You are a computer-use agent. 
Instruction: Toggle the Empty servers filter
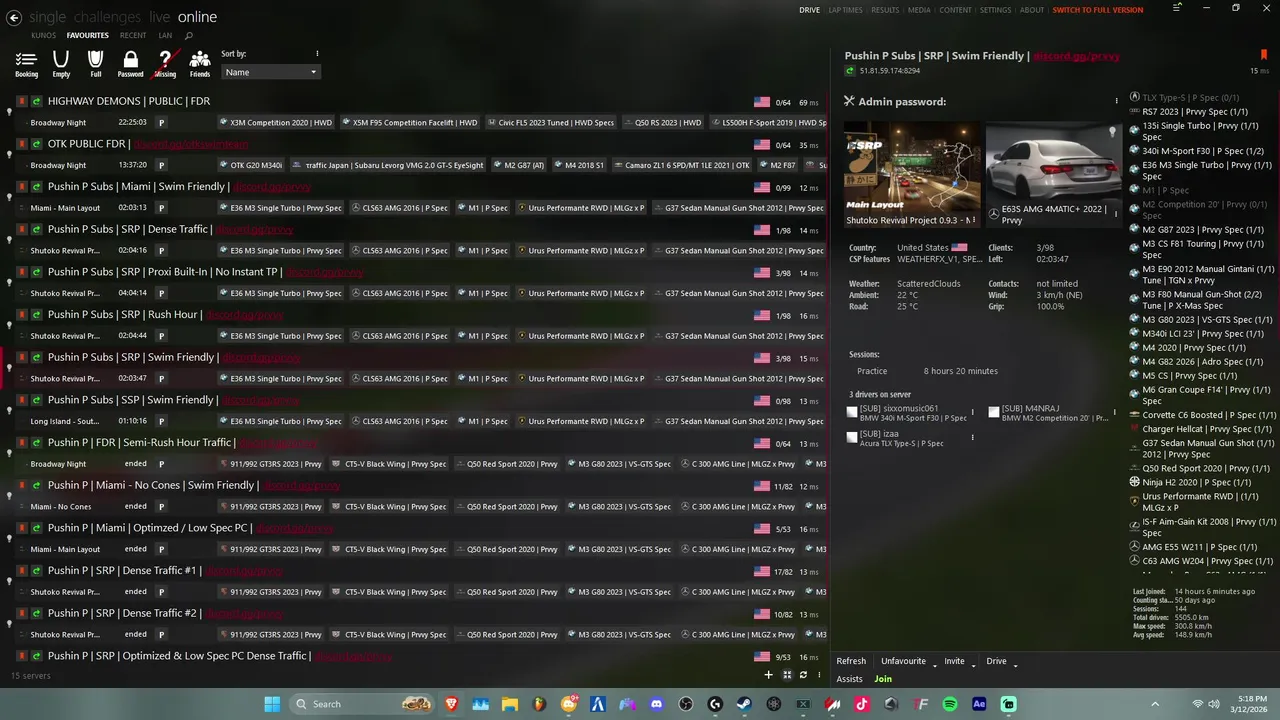pyautogui.click(x=61, y=64)
